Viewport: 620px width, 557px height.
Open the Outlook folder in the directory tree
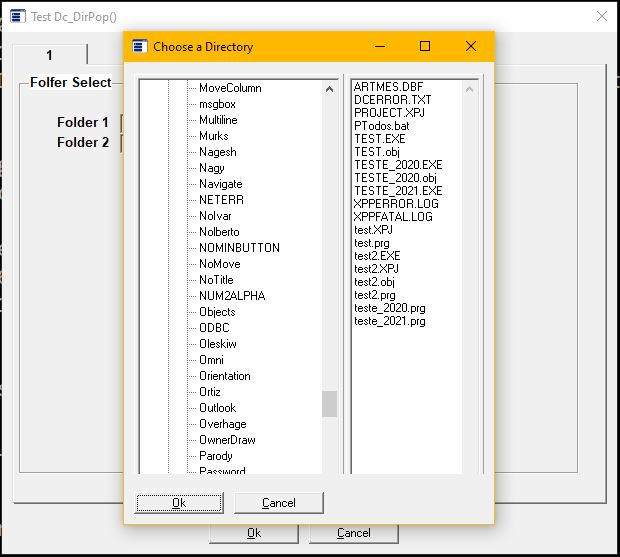217,408
